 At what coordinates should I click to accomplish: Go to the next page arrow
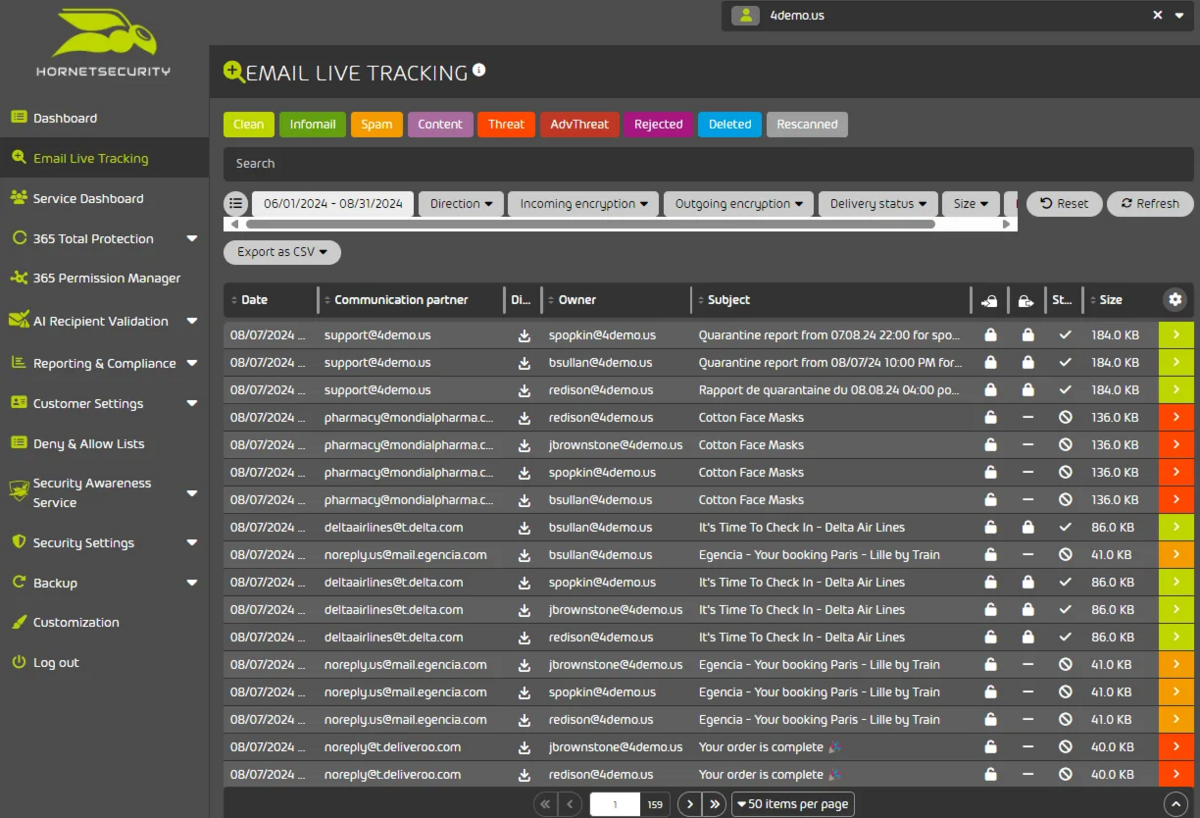pos(688,804)
